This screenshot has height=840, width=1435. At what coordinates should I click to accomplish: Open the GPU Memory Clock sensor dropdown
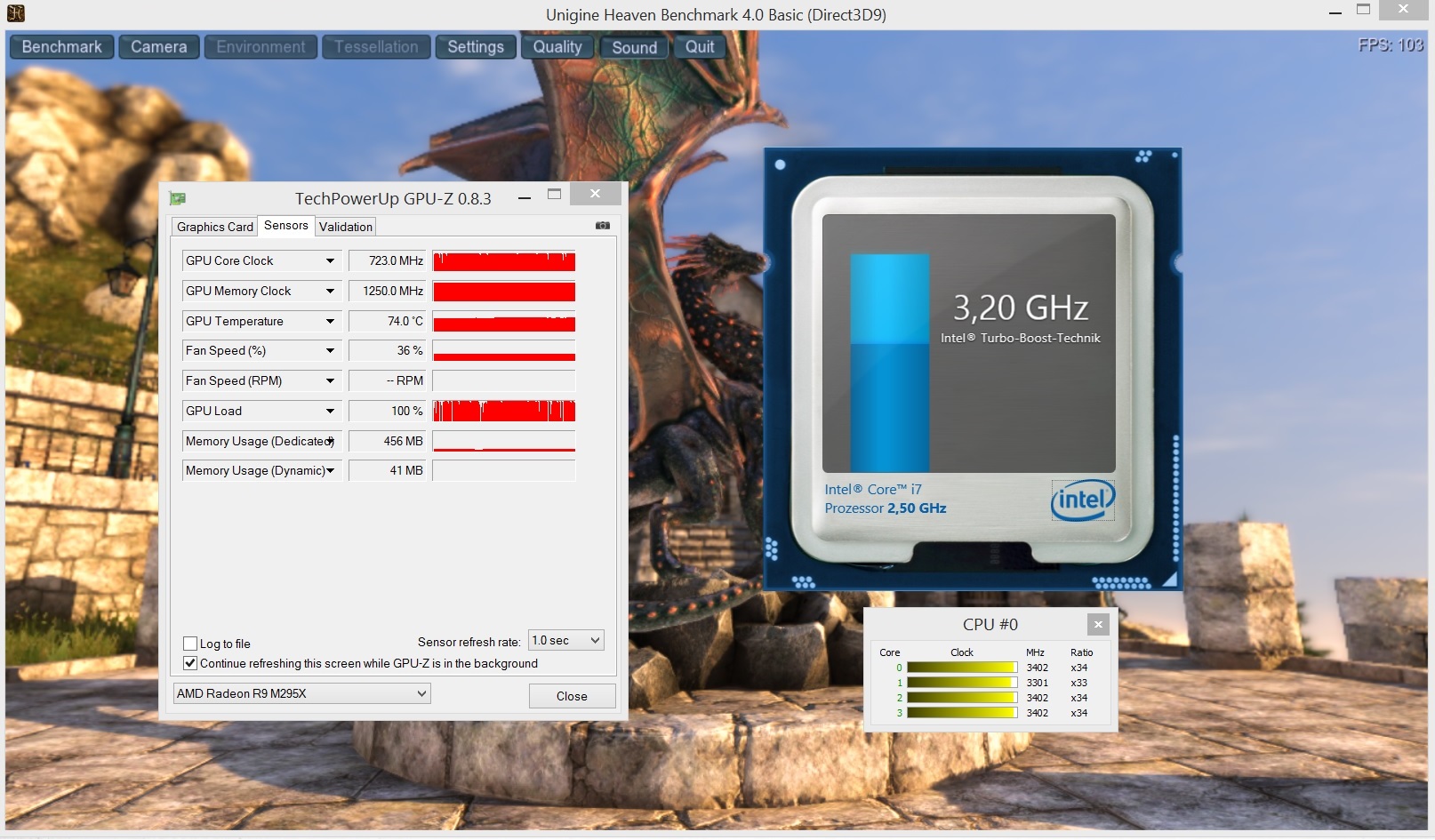coord(330,291)
